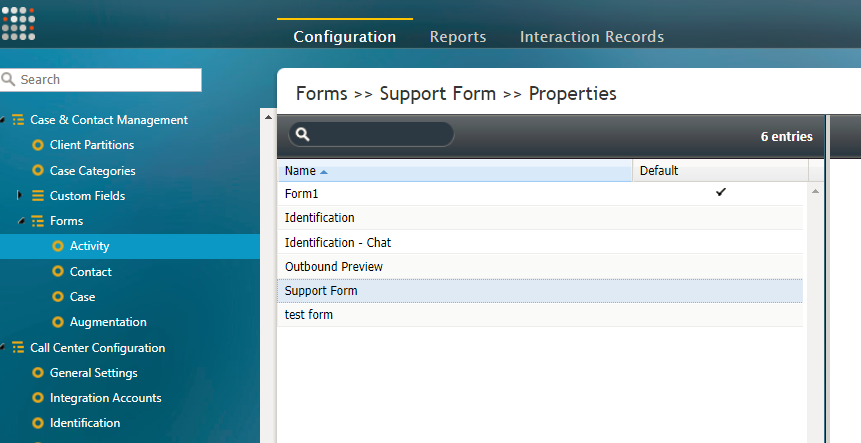
Task: Click the Custom Fields list icon
Action: (38, 195)
